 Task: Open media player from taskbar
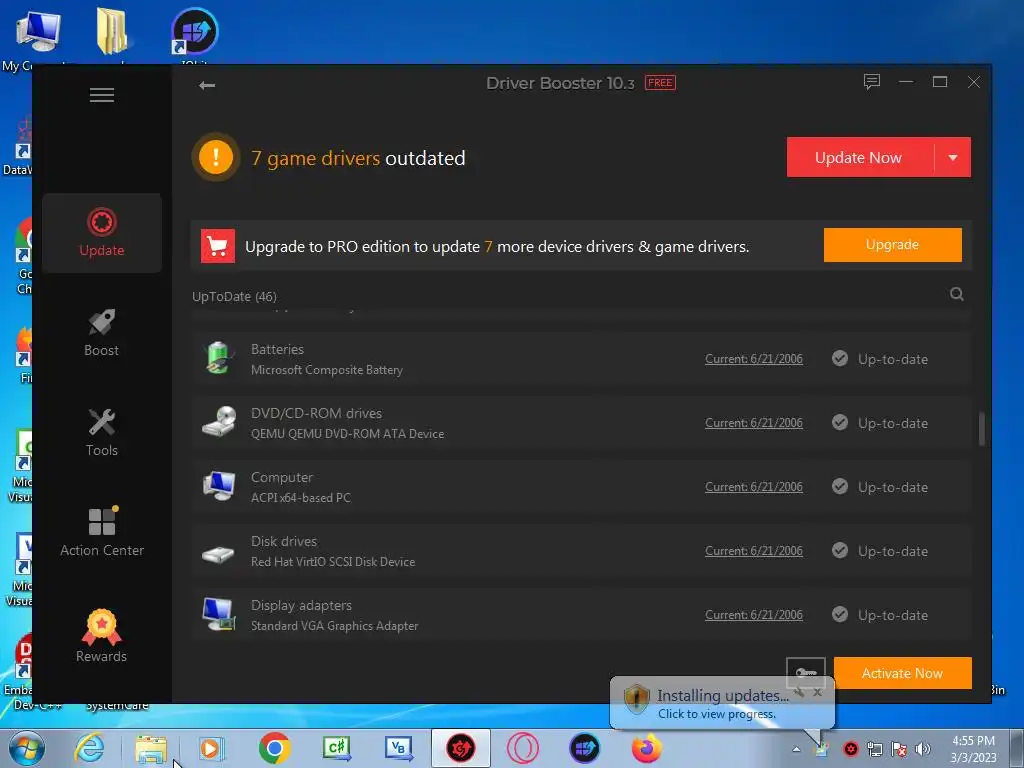click(211, 748)
